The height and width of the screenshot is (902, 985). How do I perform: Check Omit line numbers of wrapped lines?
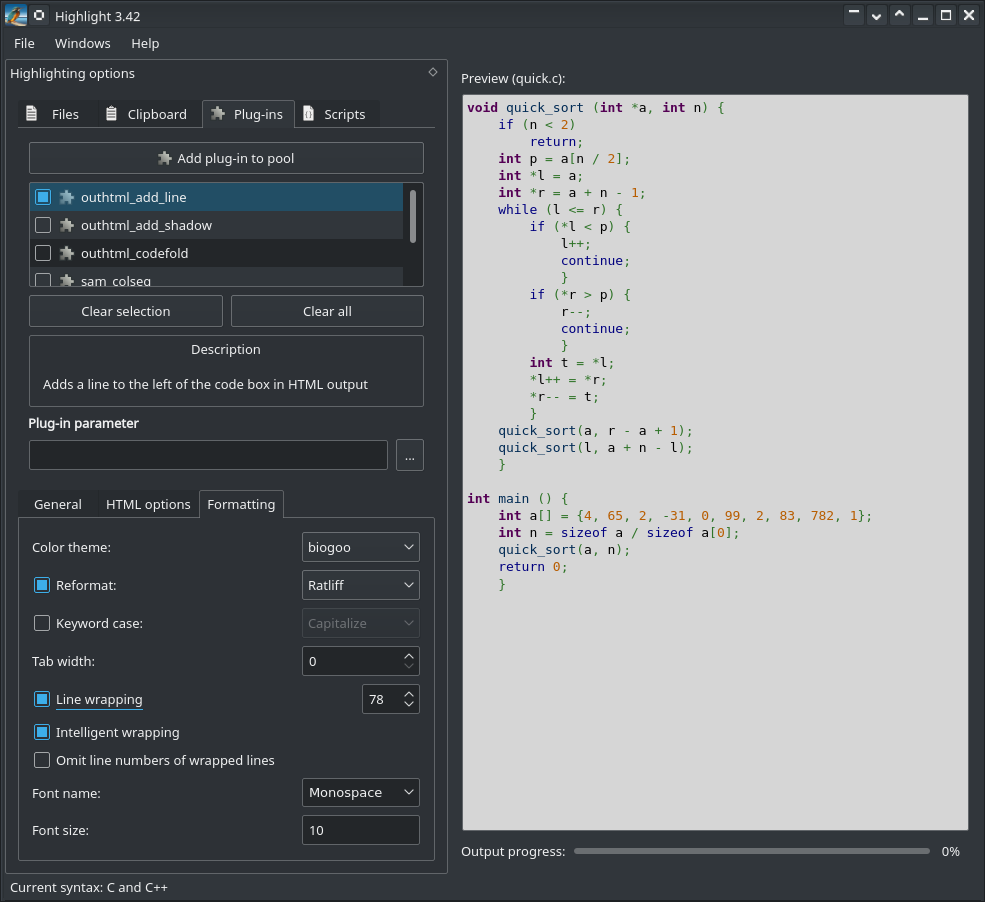[41, 760]
